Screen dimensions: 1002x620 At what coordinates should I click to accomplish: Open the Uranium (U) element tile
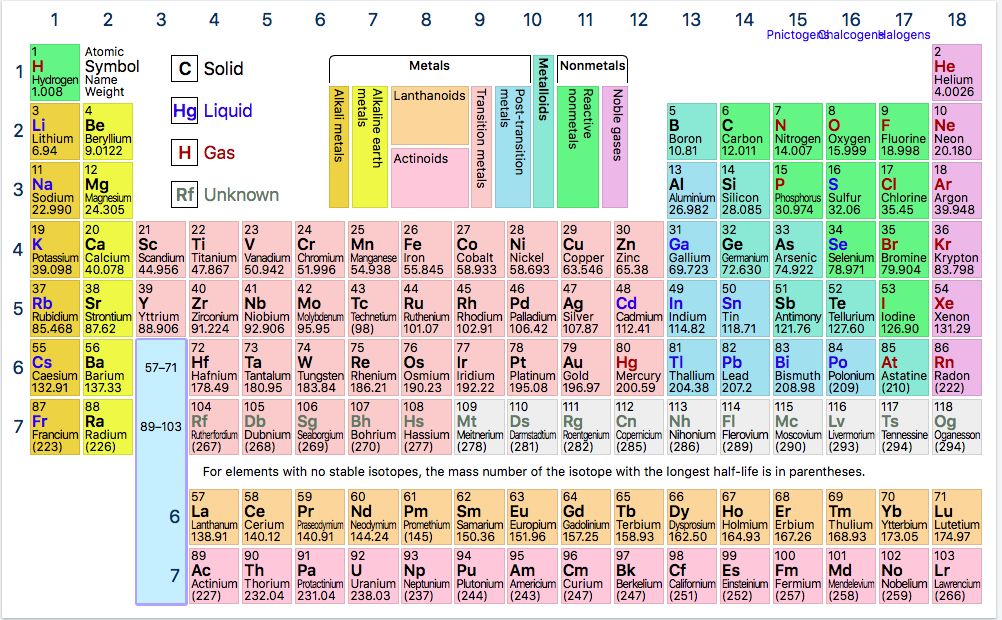pyautogui.click(x=373, y=576)
